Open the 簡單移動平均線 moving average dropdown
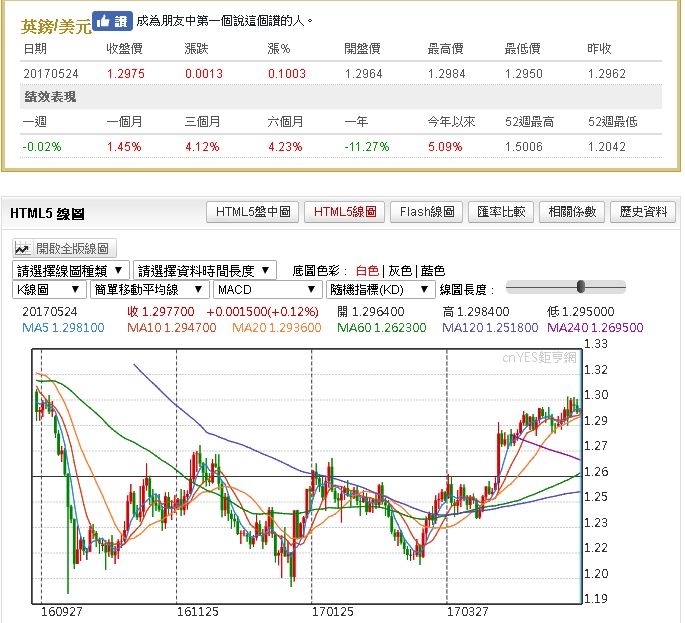The width and height of the screenshot is (685, 623). [149, 290]
